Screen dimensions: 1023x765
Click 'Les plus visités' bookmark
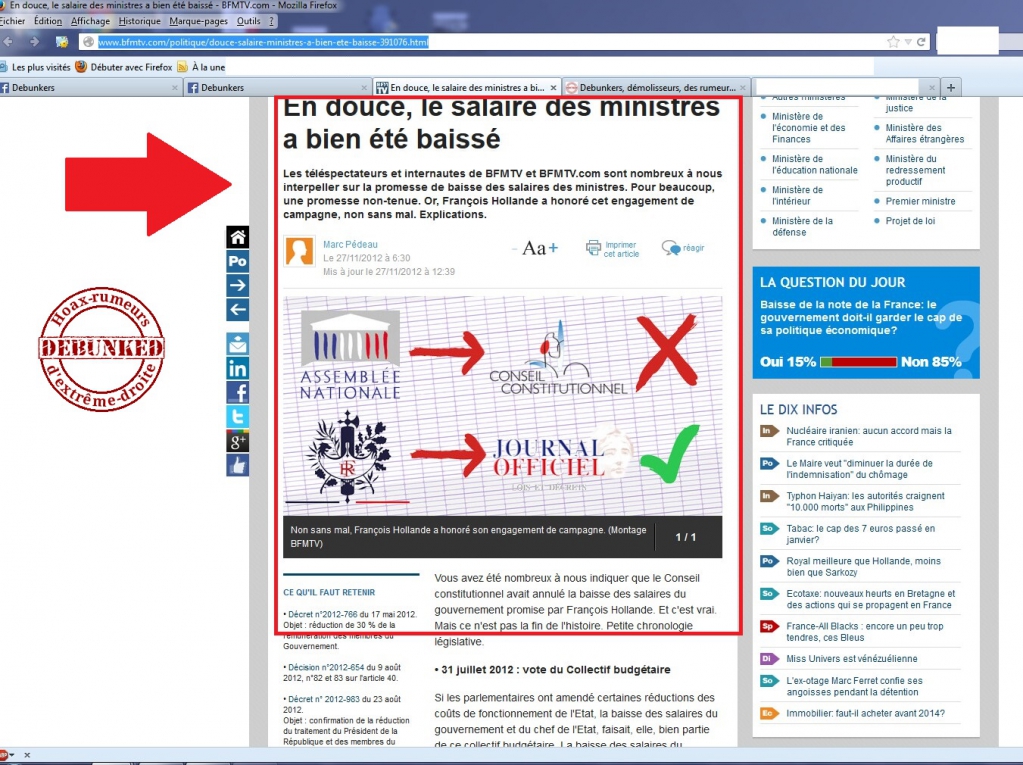(x=35, y=67)
